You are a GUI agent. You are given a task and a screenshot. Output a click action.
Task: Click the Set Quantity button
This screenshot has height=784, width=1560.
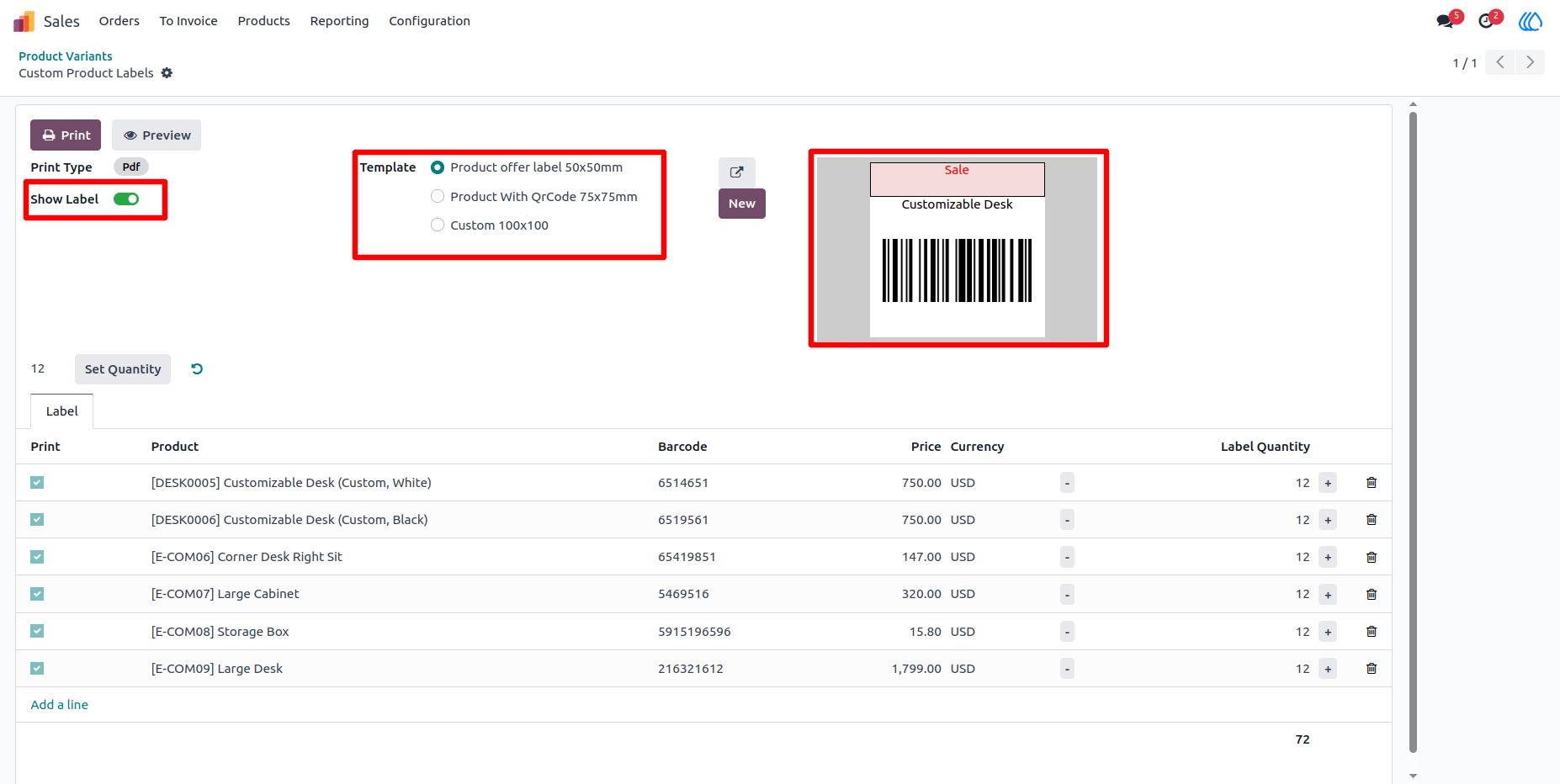123,369
